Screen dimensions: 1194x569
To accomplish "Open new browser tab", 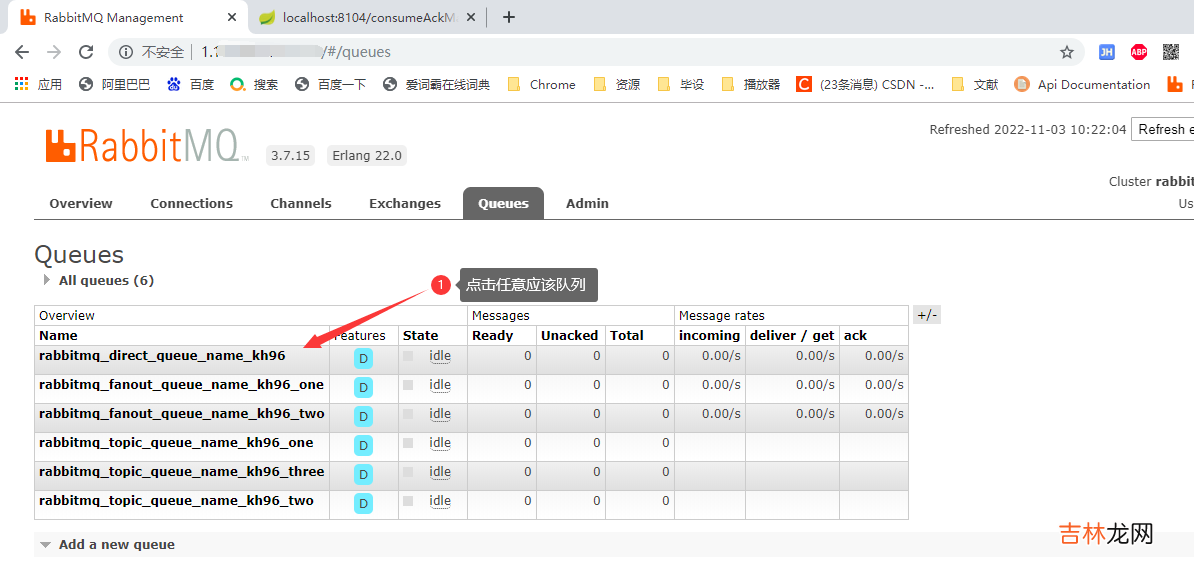I will [x=509, y=17].
